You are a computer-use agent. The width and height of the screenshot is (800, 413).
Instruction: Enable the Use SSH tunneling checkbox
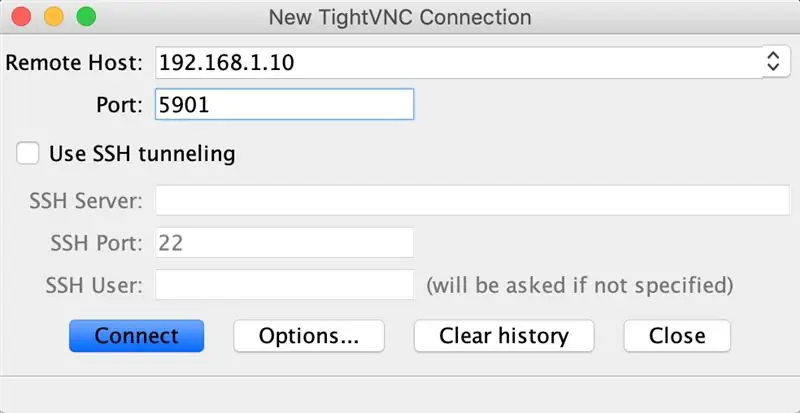(28, 154)
